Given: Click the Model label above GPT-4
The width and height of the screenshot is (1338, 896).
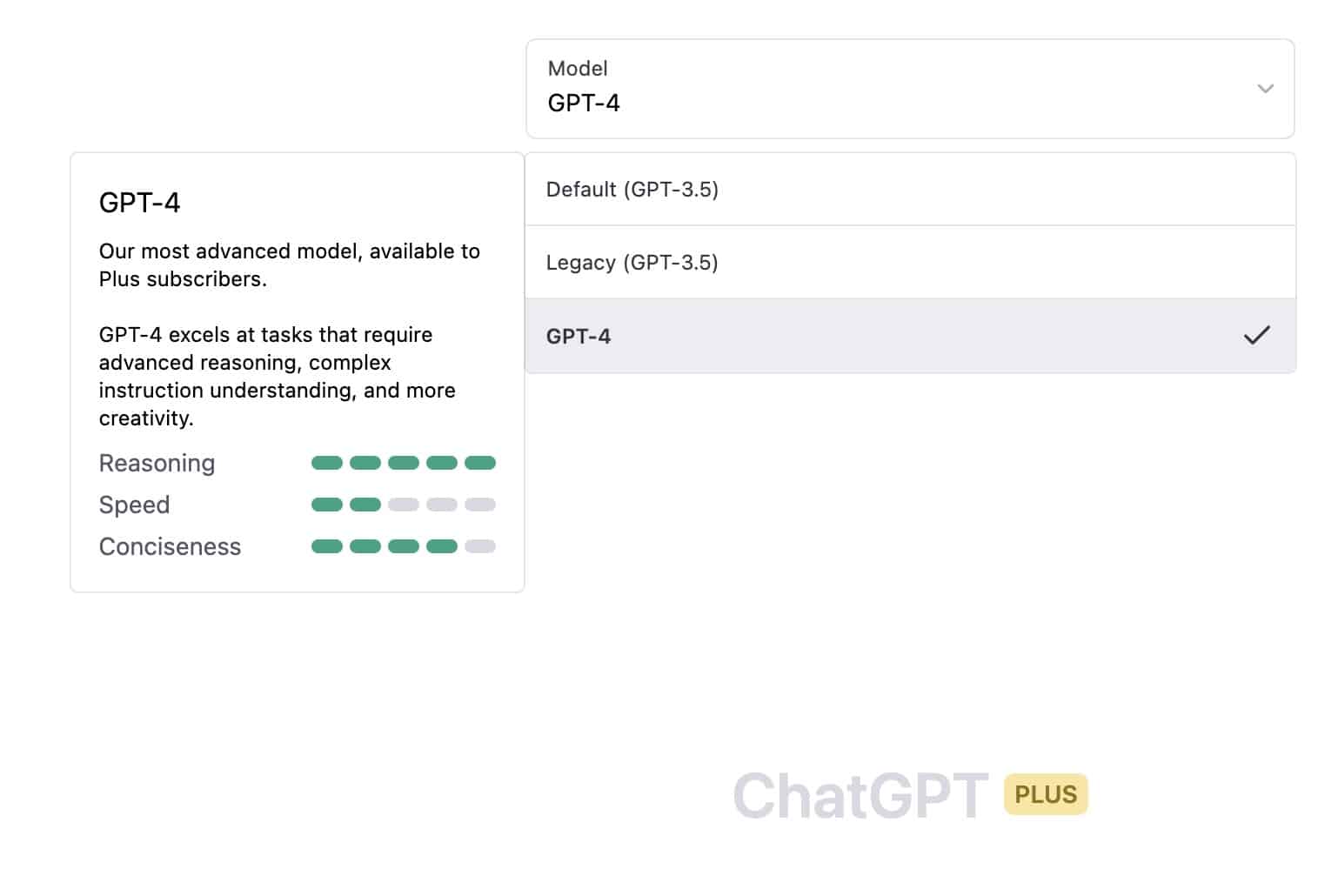Looking at the screenshot, I should coord(578,68).
